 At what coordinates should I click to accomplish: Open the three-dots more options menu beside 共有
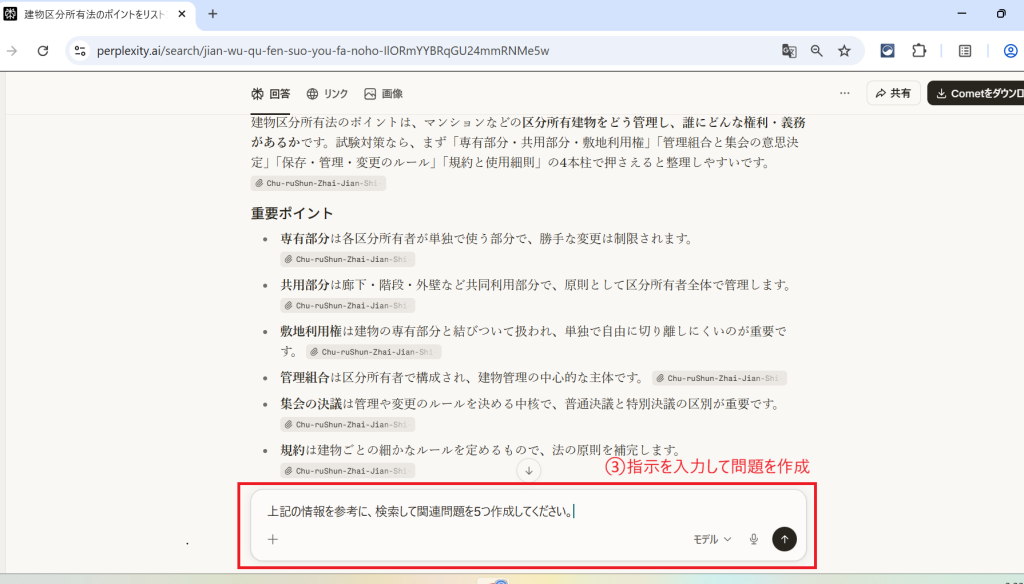click(x=845, y=93)
